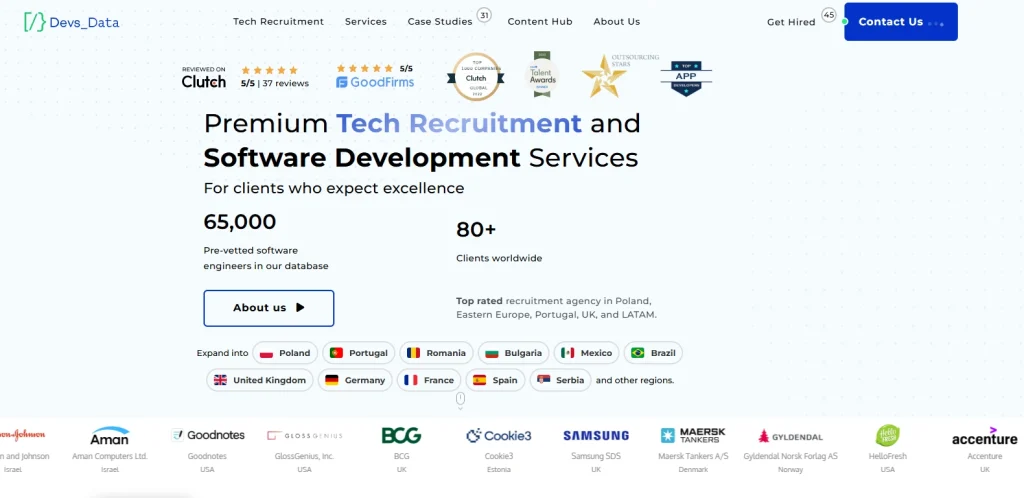The height and width of the screenshot is (498, 1024).
Task: Click the Maersk Tankers logo
Action: pyautogui.click(x=693, y=435)
